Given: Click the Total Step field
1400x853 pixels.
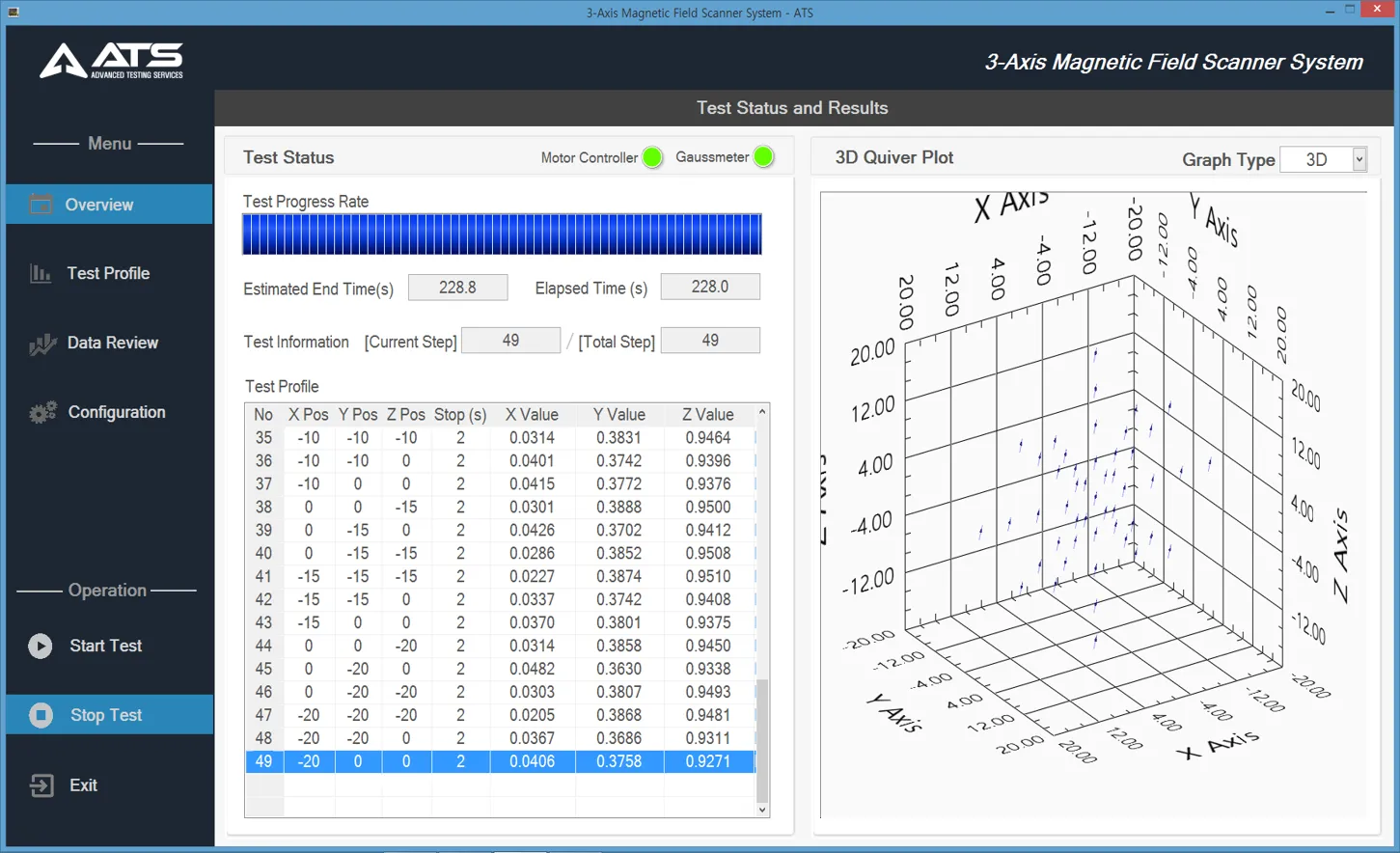Looking at the screenshot, I should (710, 341).
